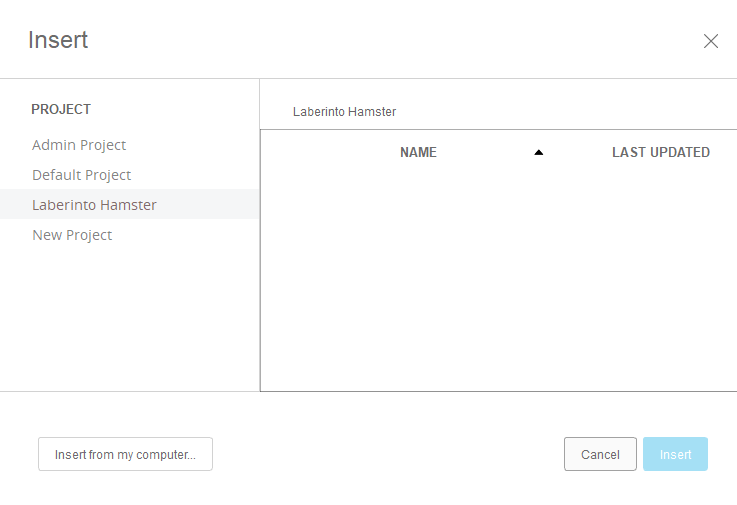Select Admin Project in the project list

pyautogui.click(x=79, y=145)
